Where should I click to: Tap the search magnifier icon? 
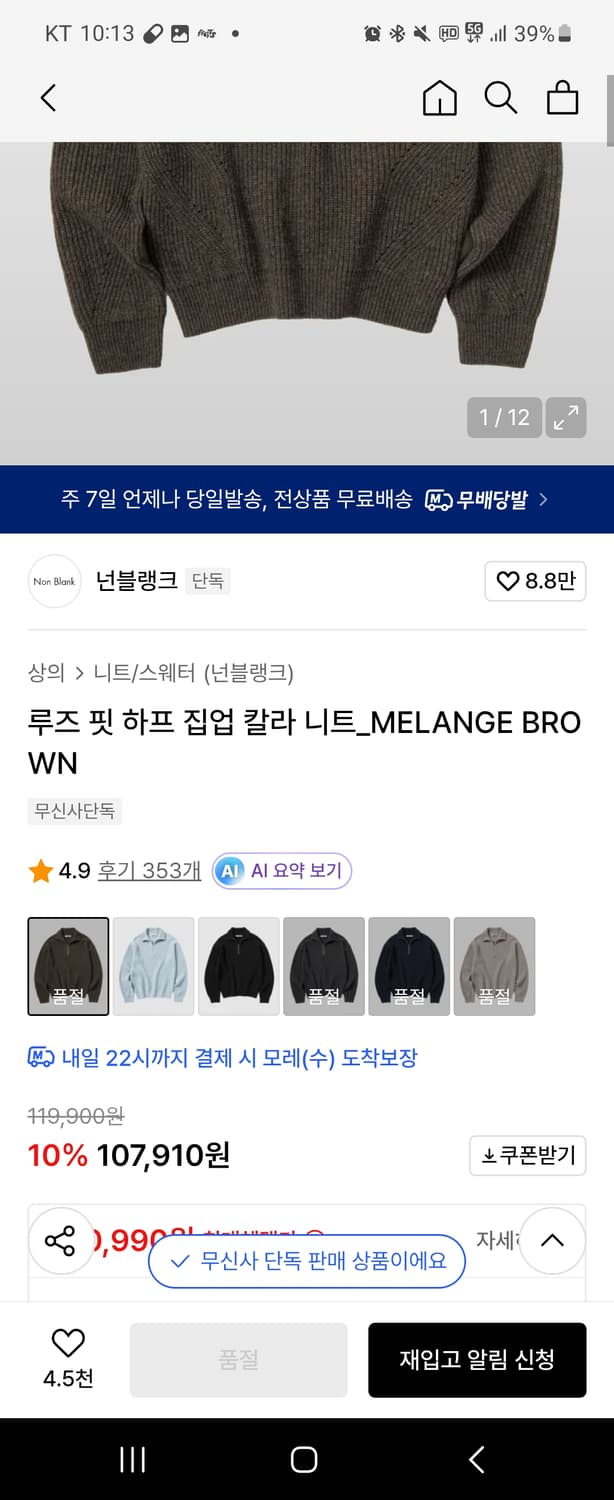500,97
